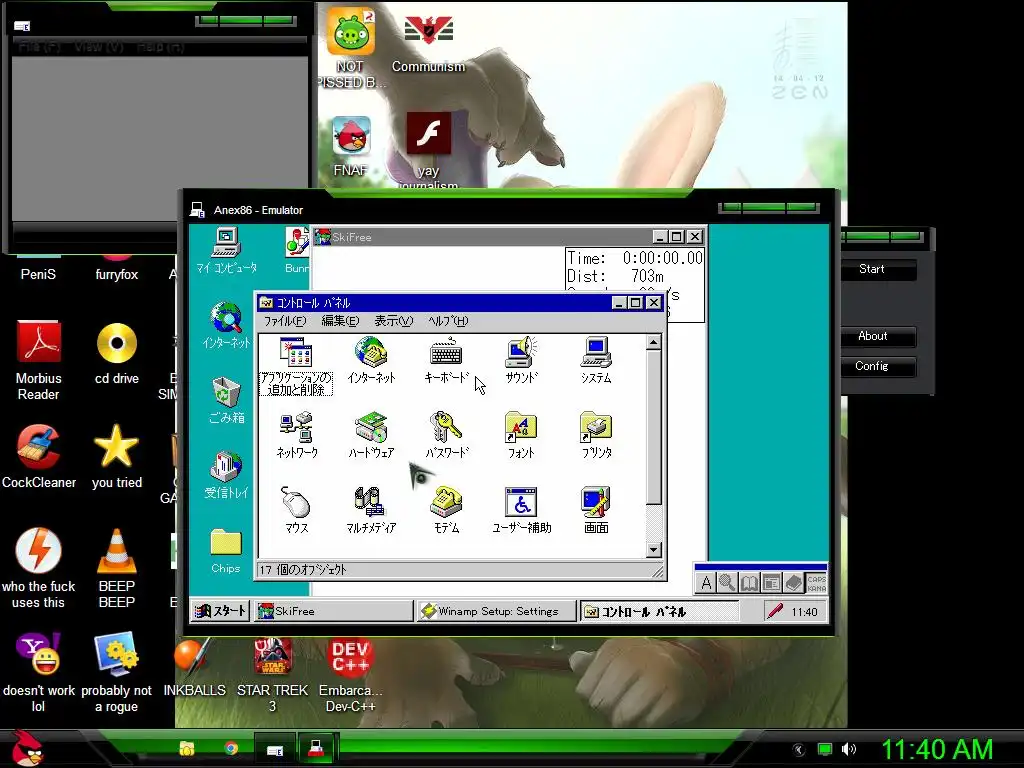This screenshot has width=1024, height=768.
Task: Select the you tried star icon
Action: point(117,456)
